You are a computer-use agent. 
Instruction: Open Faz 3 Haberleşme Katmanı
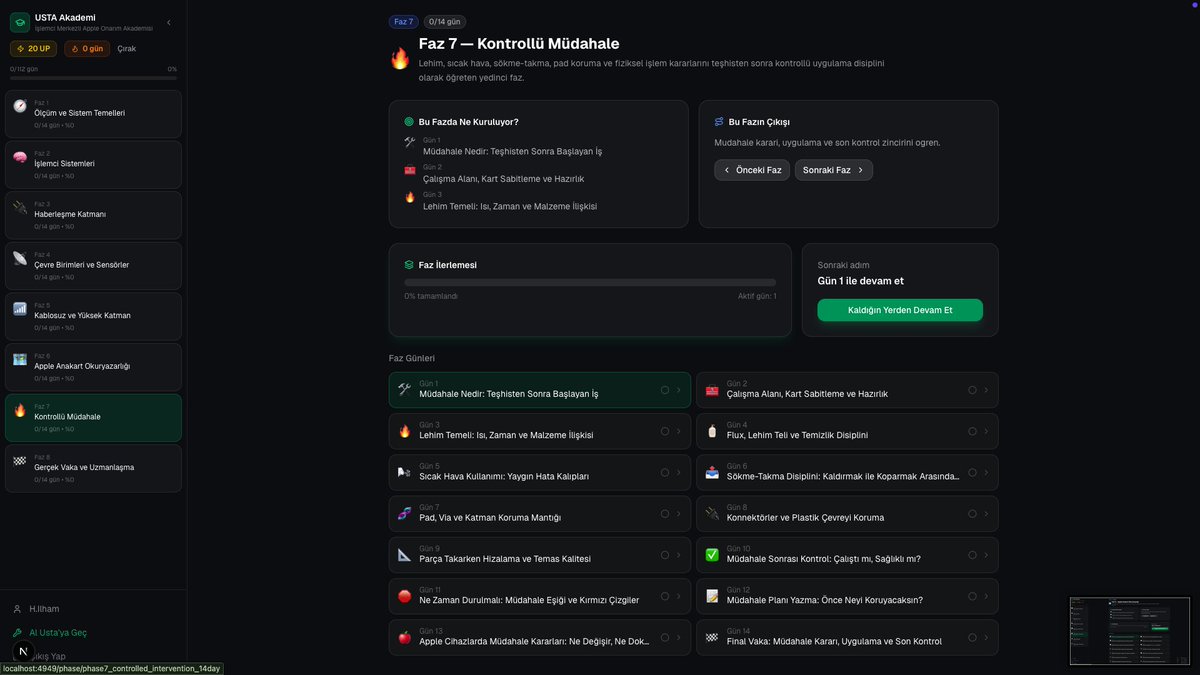tap(93, 215)
